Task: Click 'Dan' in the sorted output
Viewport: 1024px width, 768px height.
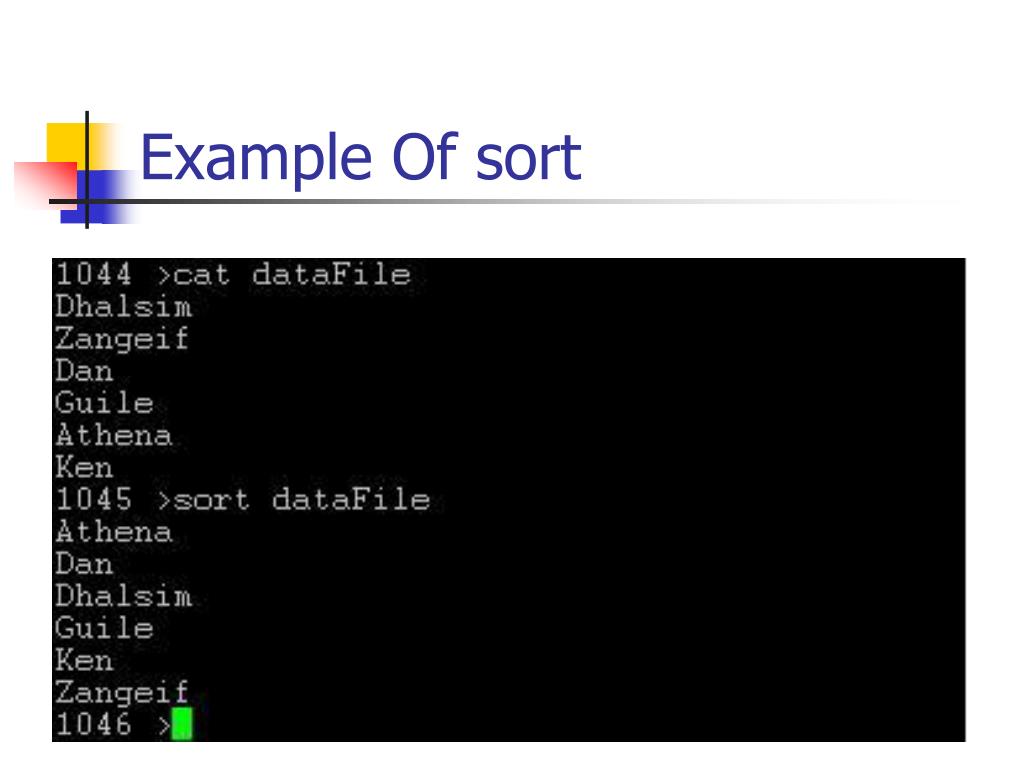Action: pyautogui.click(x=84, y=564)
